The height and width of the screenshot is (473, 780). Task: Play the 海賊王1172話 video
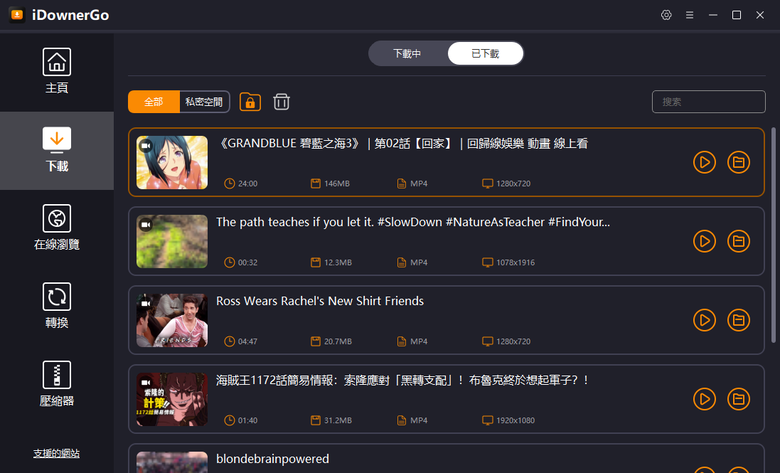tap(704, 399)
